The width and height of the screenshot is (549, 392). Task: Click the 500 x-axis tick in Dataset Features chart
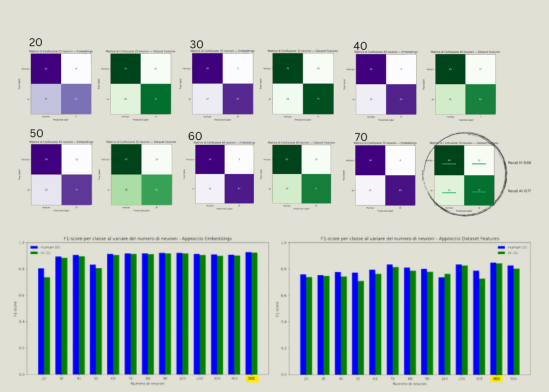pyautogui.click(x=514, y=379)
